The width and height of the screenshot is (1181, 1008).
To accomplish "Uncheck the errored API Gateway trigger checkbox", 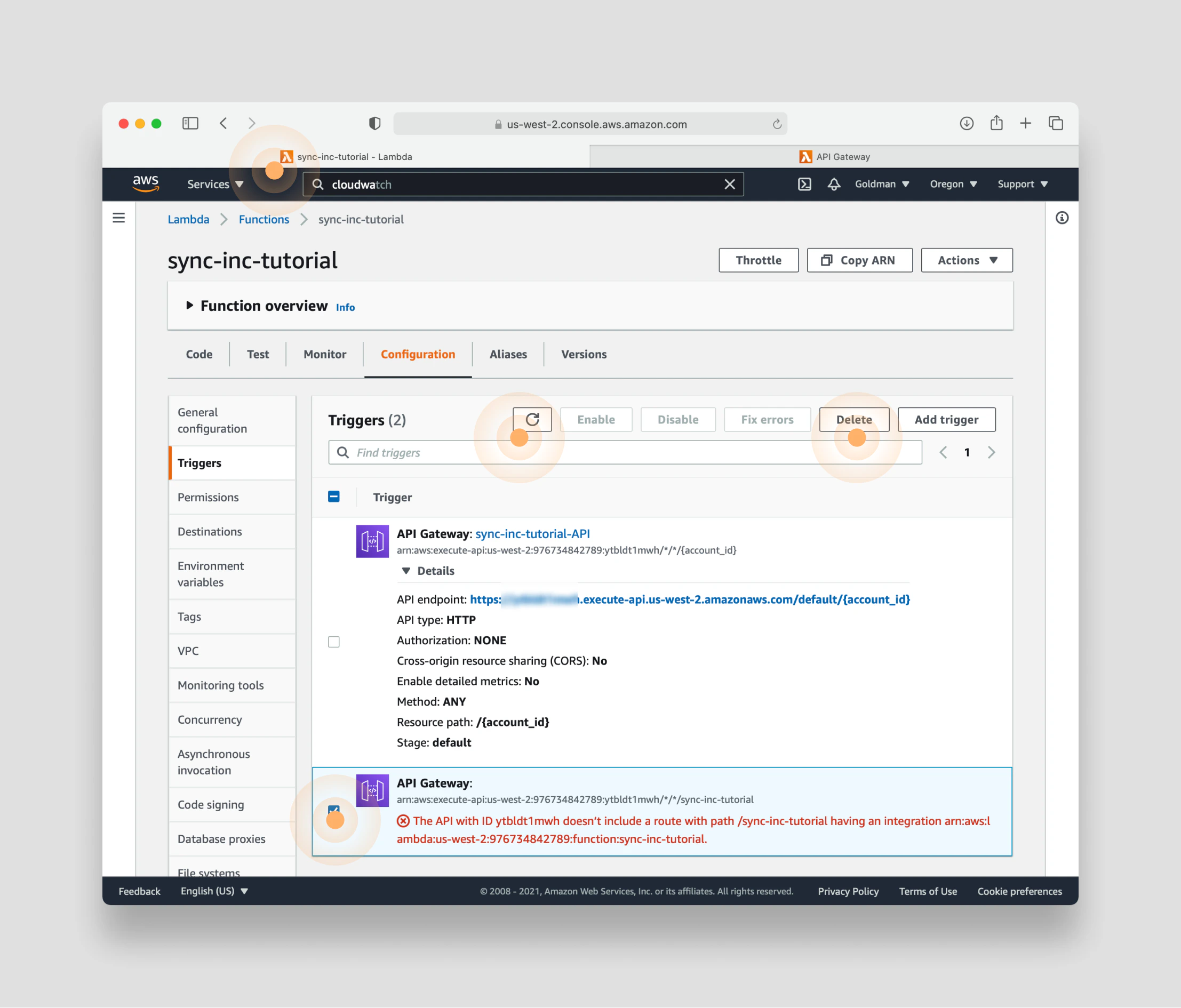I will 334,810.
